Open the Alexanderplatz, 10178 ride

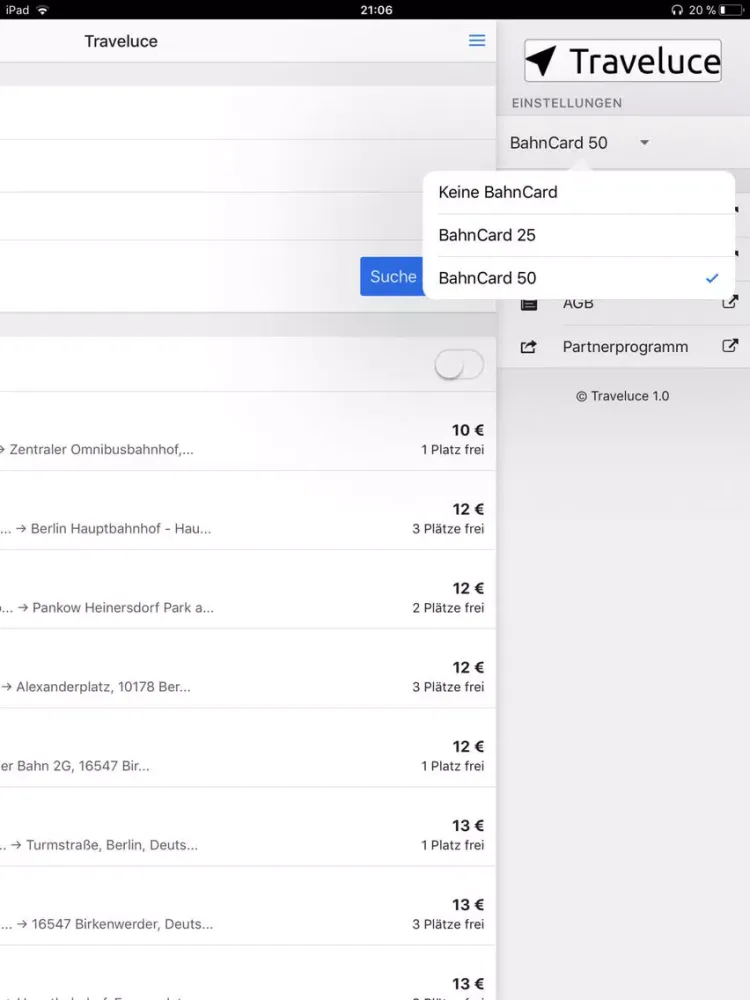click(x=247, y=668)
